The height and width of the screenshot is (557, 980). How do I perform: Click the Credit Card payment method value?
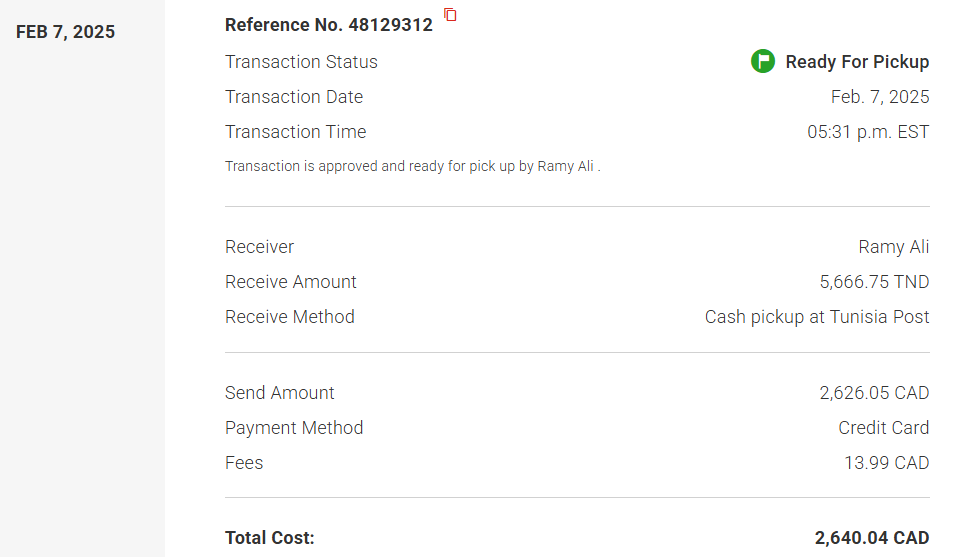tap(883, 428)
